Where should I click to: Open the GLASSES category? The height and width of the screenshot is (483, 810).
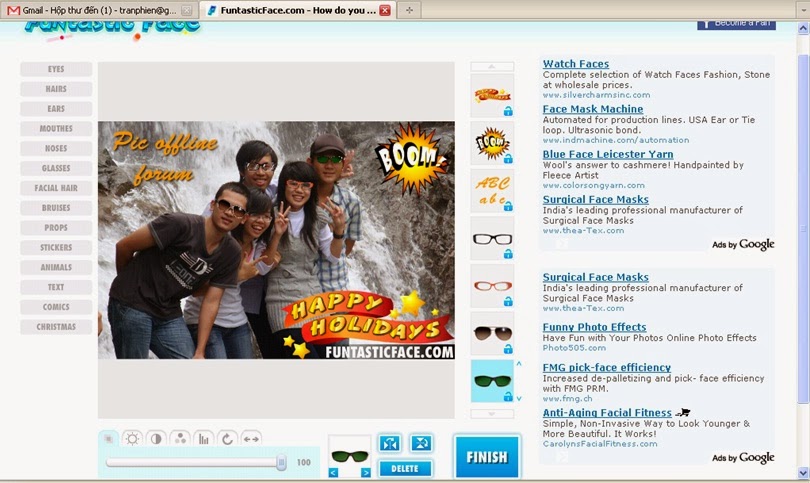[x=56, y=168]
